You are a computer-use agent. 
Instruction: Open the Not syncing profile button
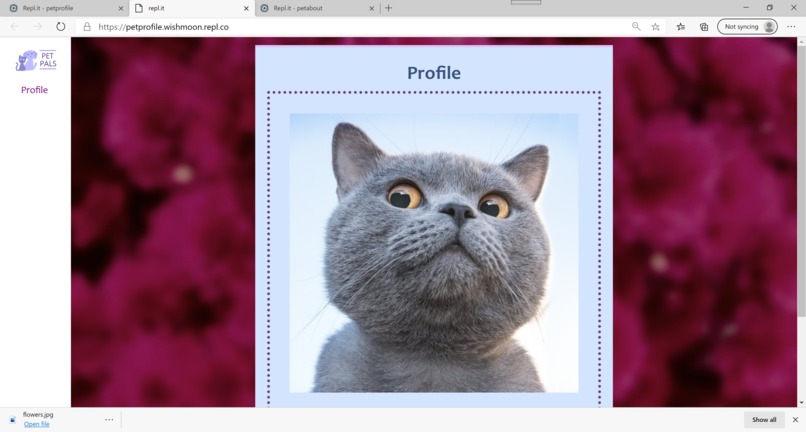(x=747, y=27)
